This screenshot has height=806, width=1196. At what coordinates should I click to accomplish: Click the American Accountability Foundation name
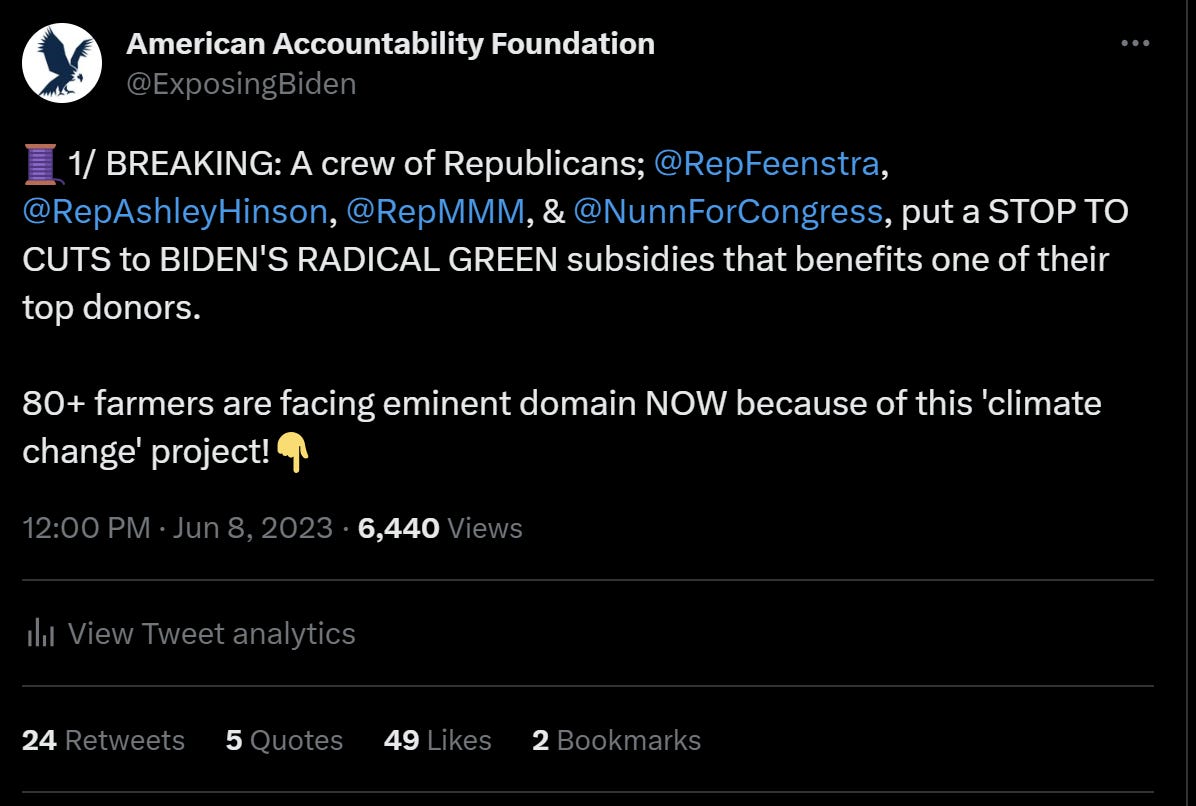click(390, 44)
